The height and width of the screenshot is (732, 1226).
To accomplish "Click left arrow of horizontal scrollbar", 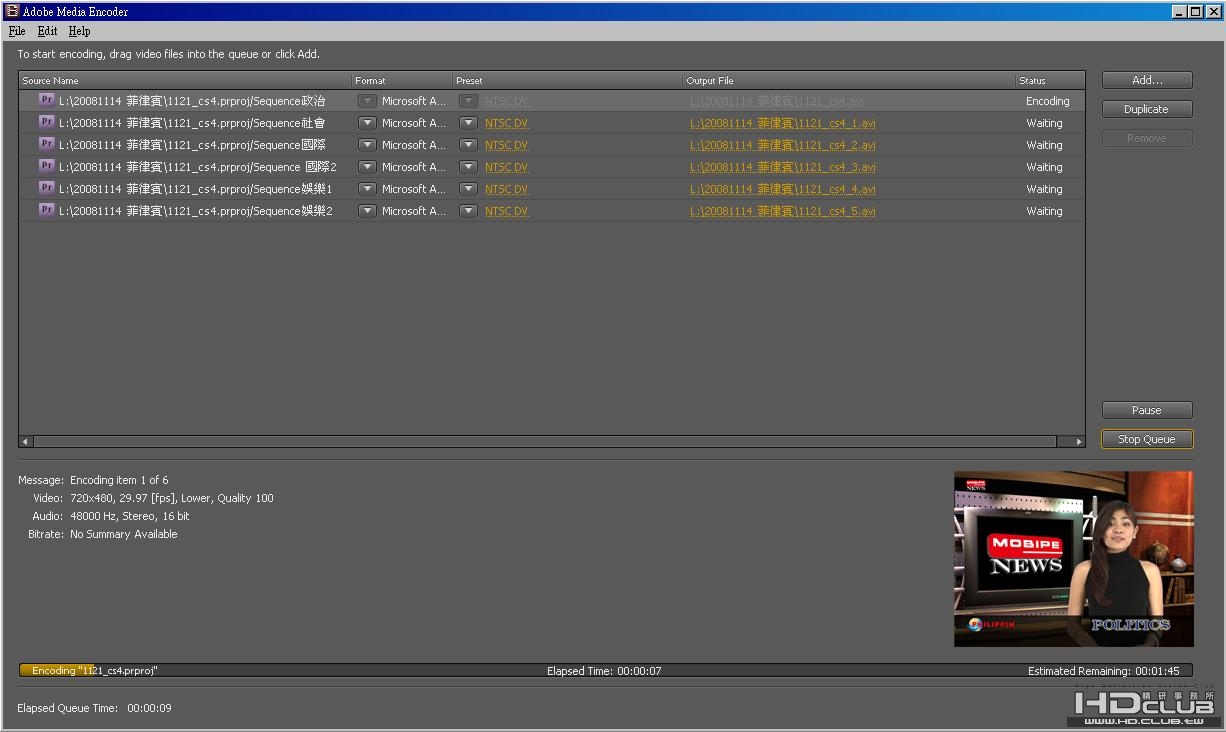I will point(26,441).
